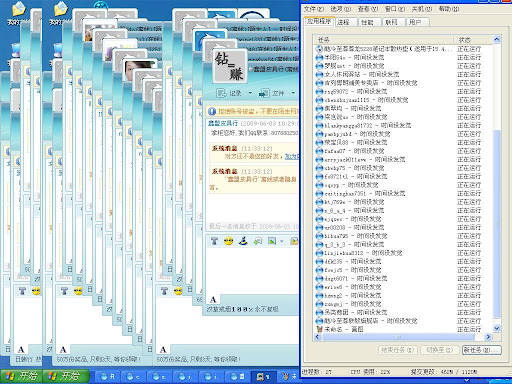Open 帮助 menu in Task Manager
The width and height of the screenshot is (512, 384).
pyautogui.click(x=449, y=9)
